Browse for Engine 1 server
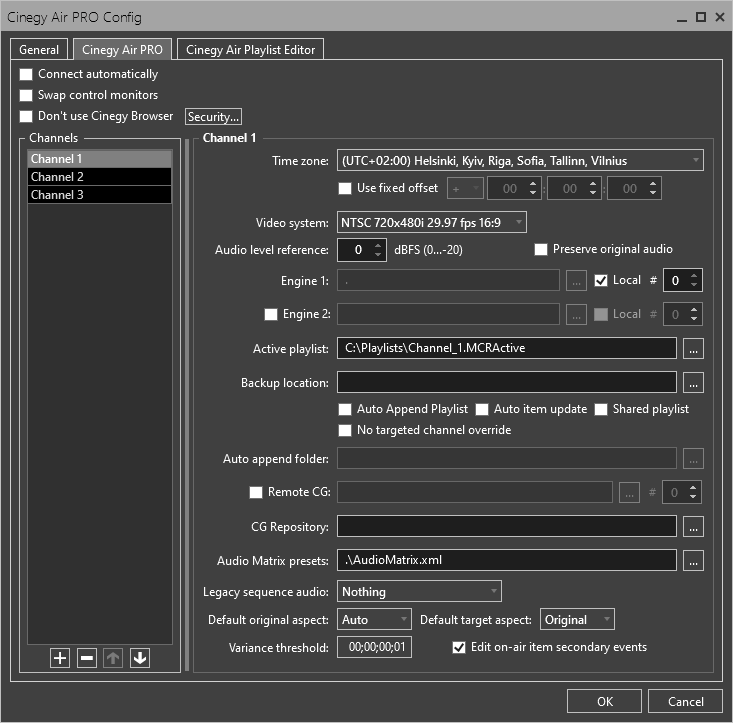Screen dimensions: 733x723 (576, 280)
